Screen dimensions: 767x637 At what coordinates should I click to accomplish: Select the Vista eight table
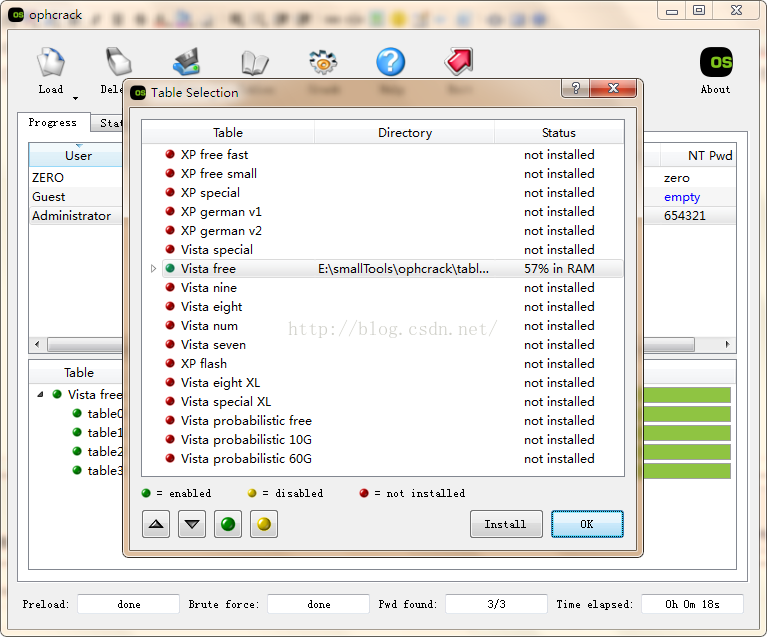tap(211, 307)
